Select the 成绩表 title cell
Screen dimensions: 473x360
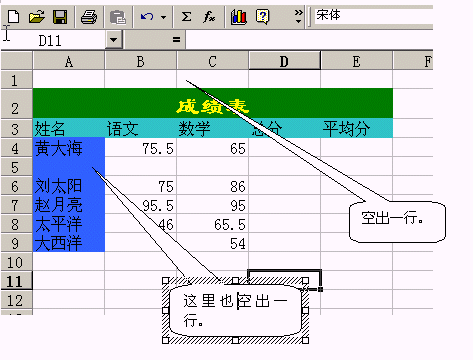213,103
